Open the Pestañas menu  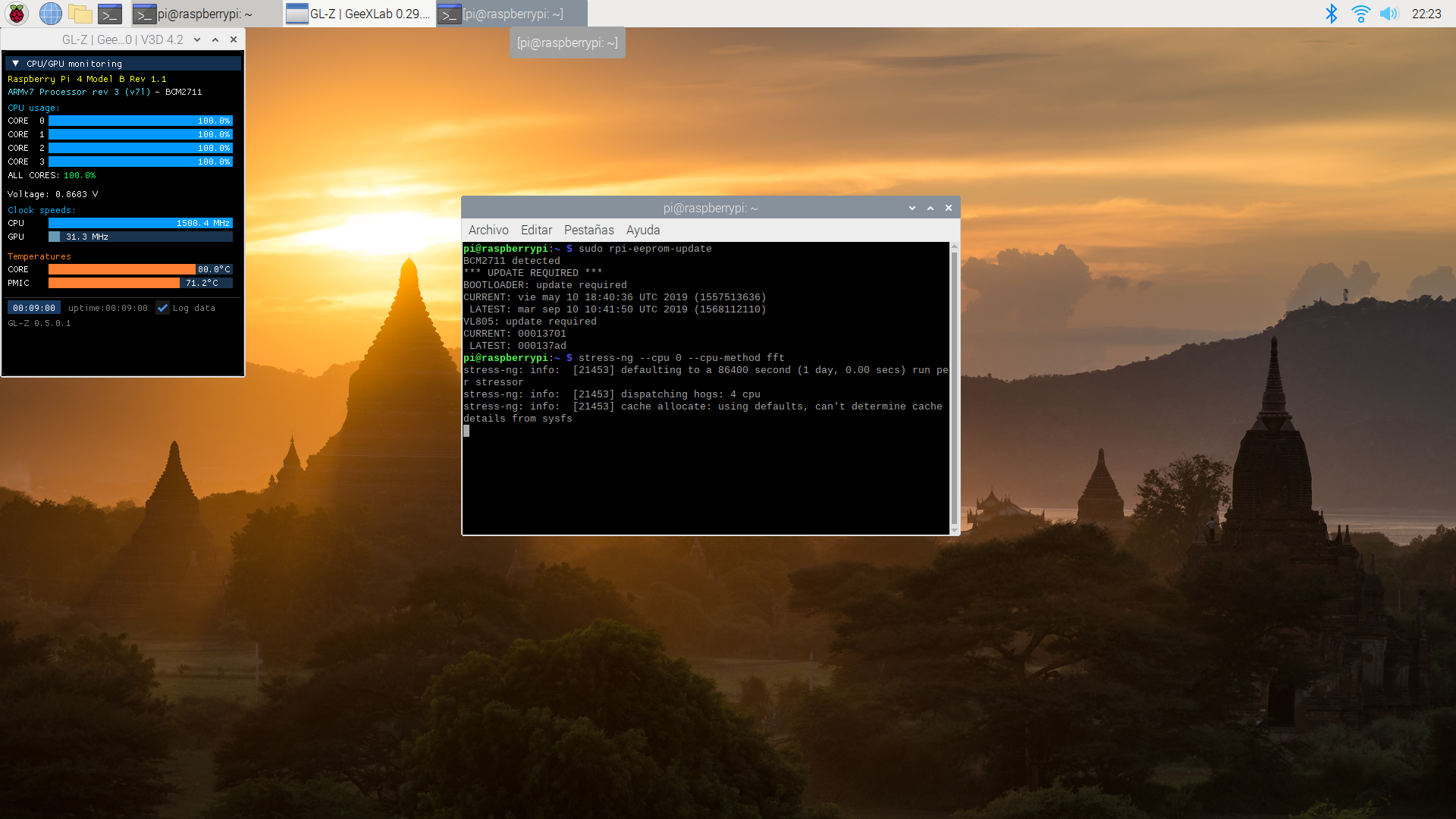click(588, 230)
